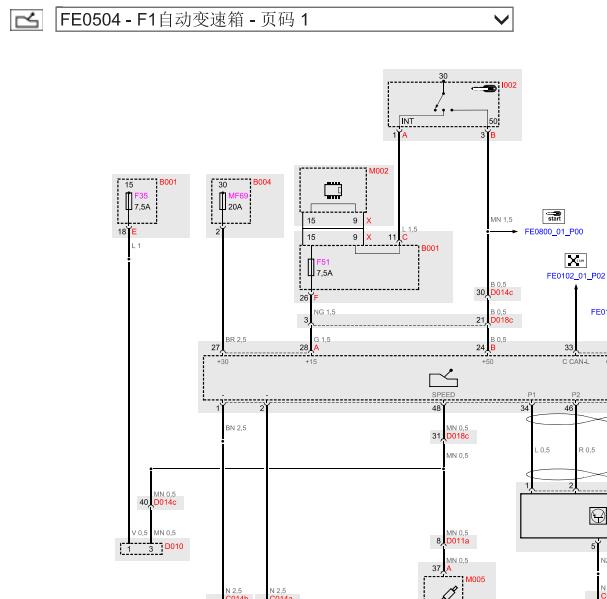Click the F51 fuse symbol
This screenshot has width=607, height=599.
click(x=311, y=268)
